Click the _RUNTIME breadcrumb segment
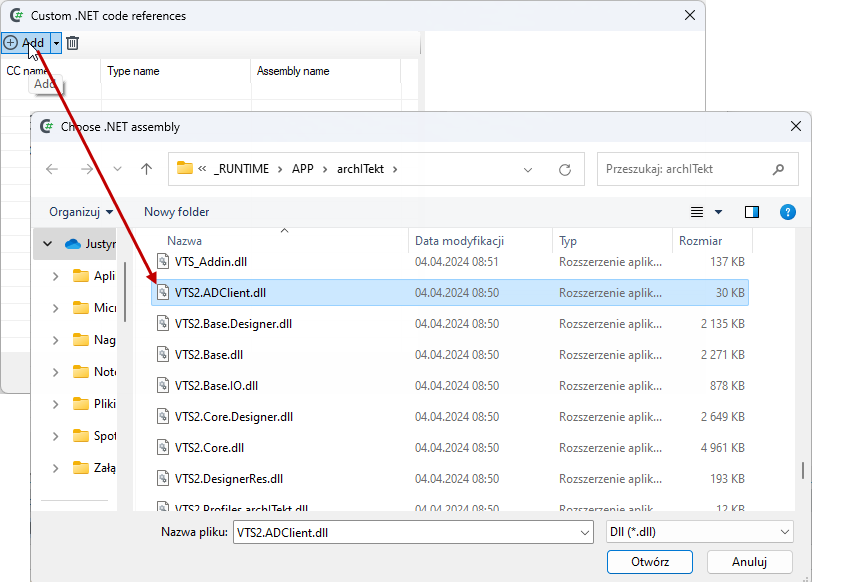 pos(242,169)
